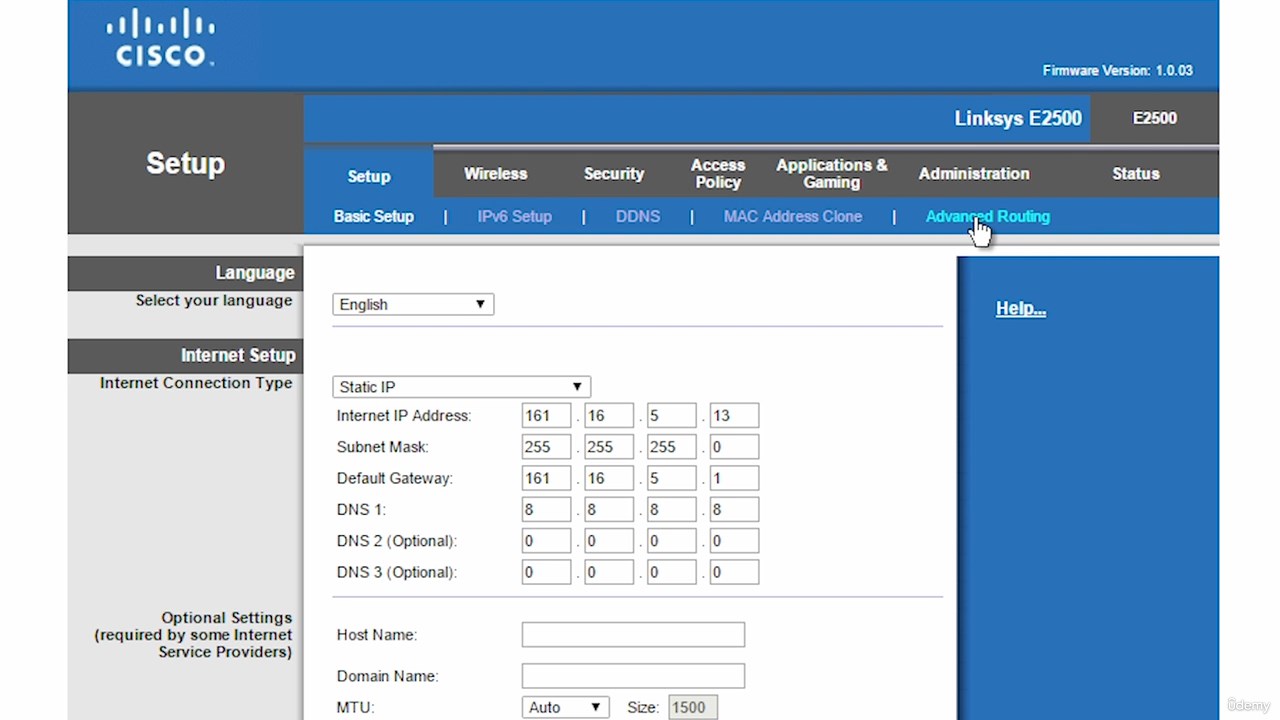Click the Select your language label
This screenshot has width=1280, height=720.
[x=214, y=301]
